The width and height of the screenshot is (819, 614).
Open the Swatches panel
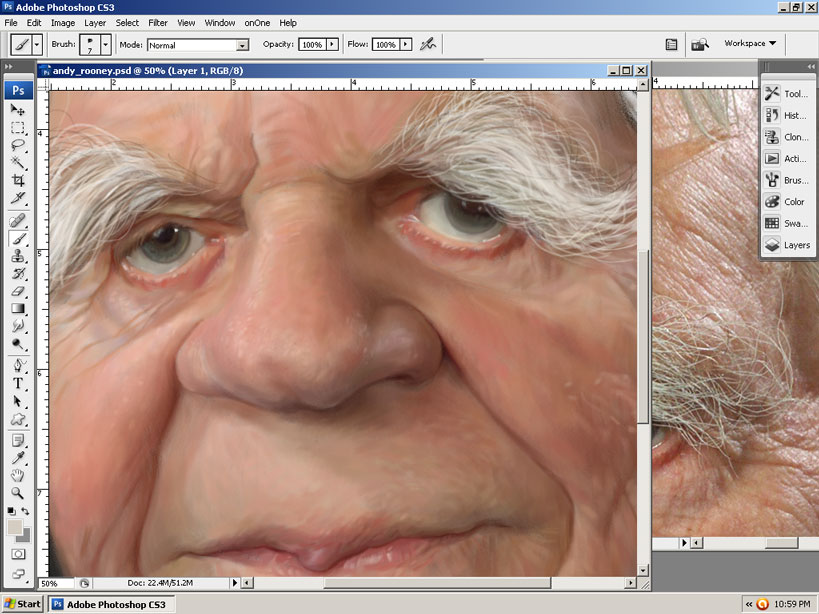click(788, 223)
